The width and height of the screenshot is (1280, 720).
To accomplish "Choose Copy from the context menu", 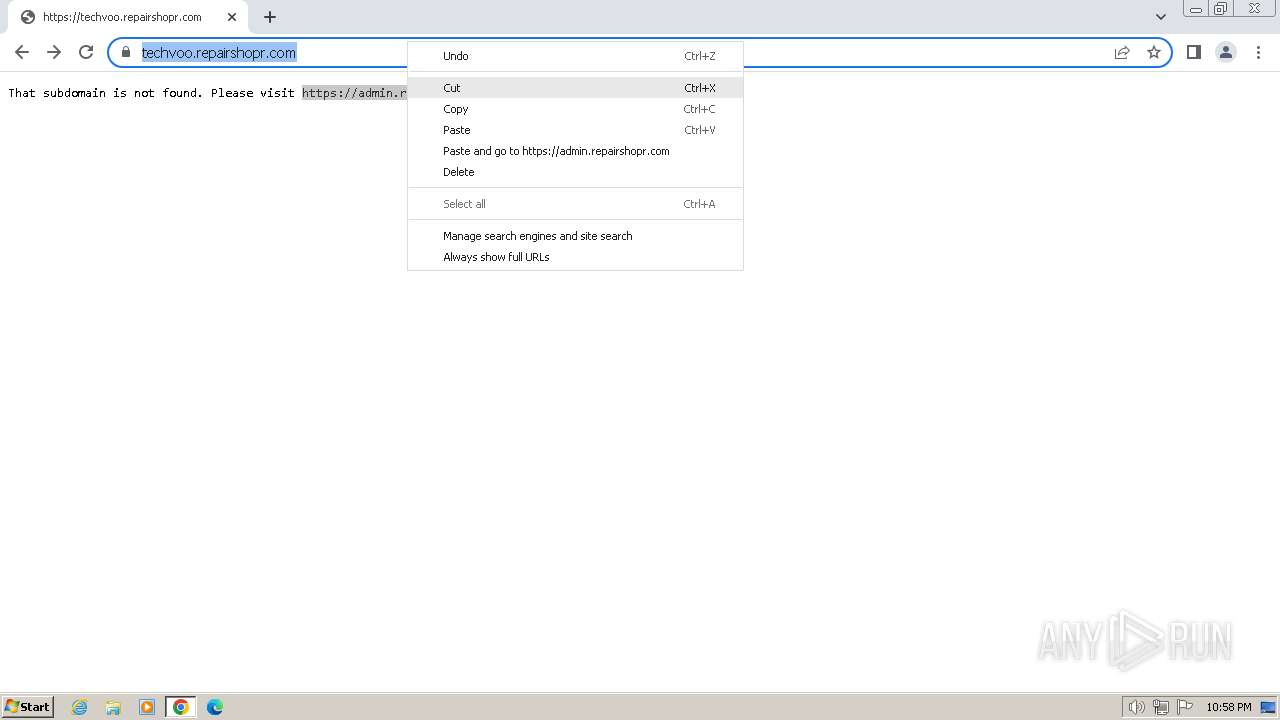I will [x=575, y=109].
